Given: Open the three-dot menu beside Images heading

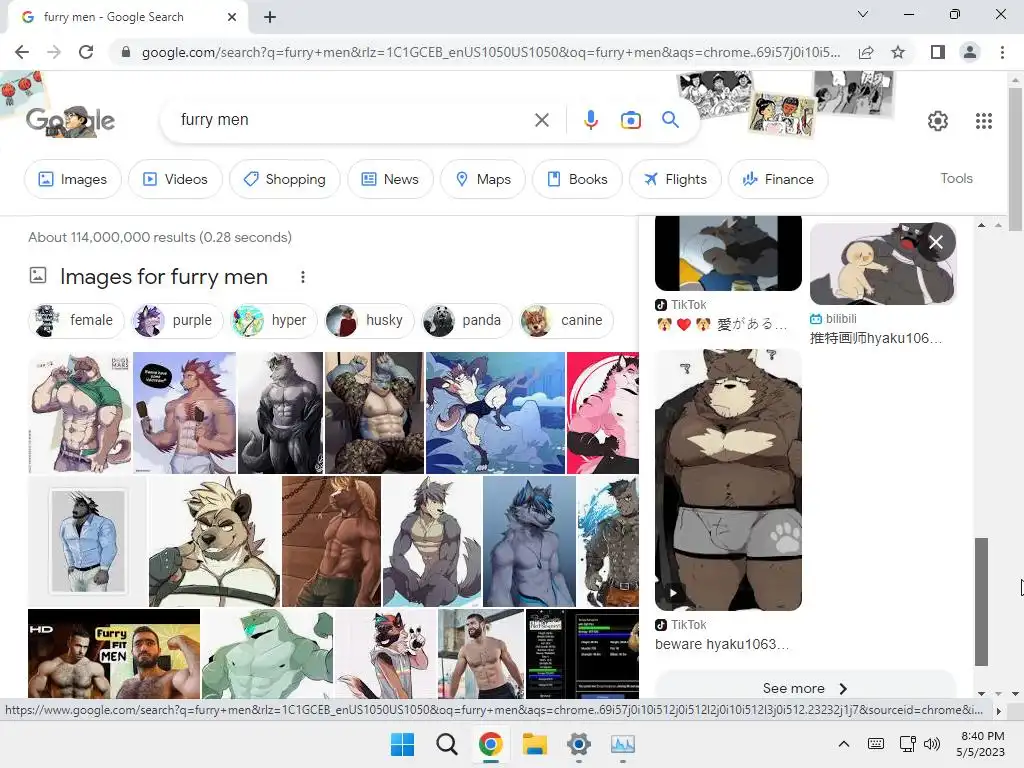Looking at the screenshot, I should [302, 277].
